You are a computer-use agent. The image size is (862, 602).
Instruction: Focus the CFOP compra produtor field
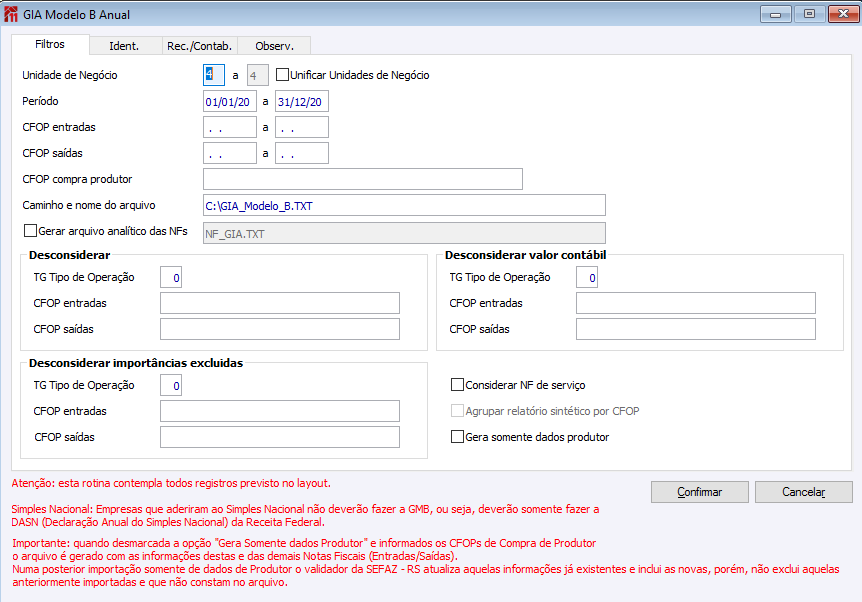pyautogui.click(x=363, y=179)
